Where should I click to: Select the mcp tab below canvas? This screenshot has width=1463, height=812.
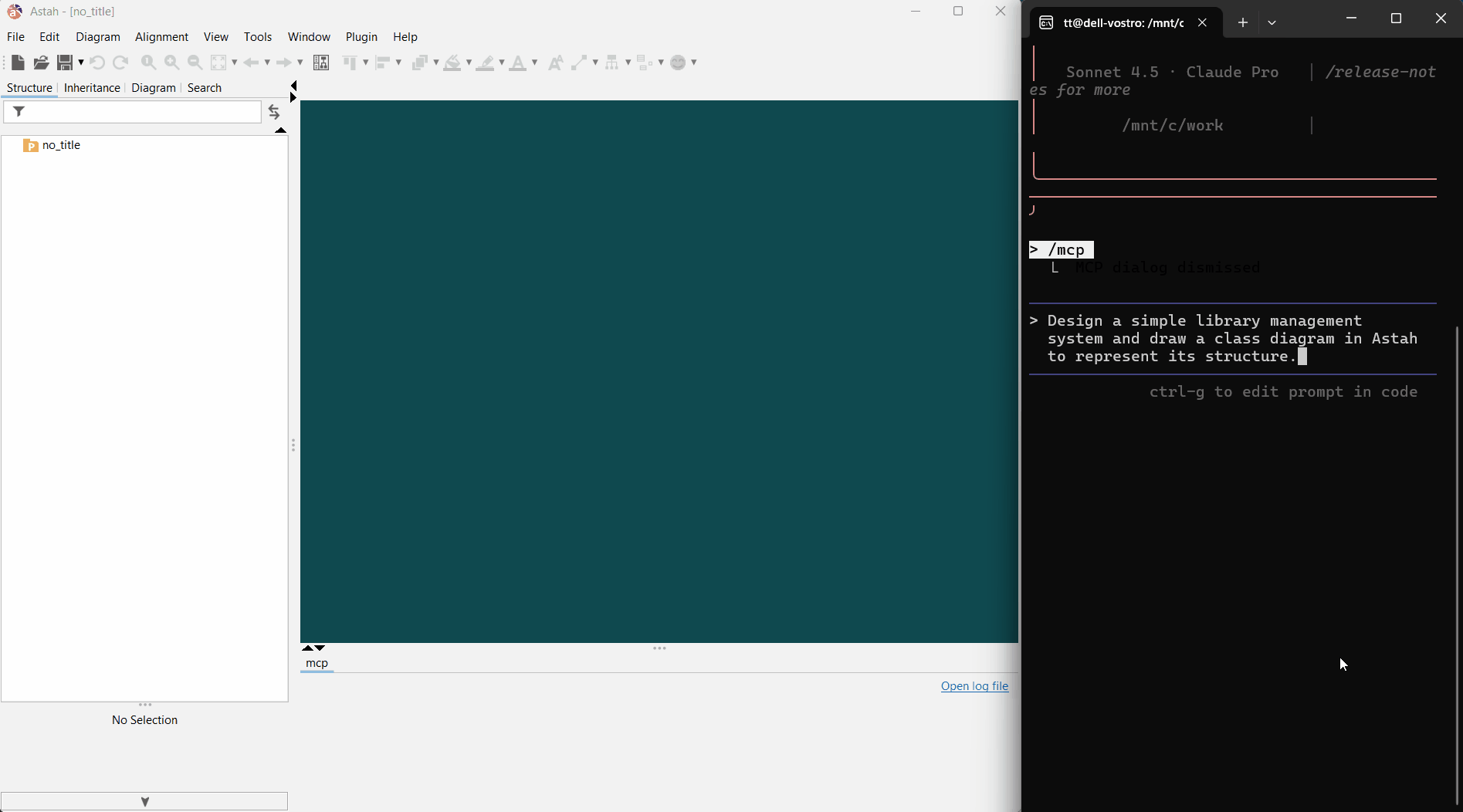click(317, 663)
